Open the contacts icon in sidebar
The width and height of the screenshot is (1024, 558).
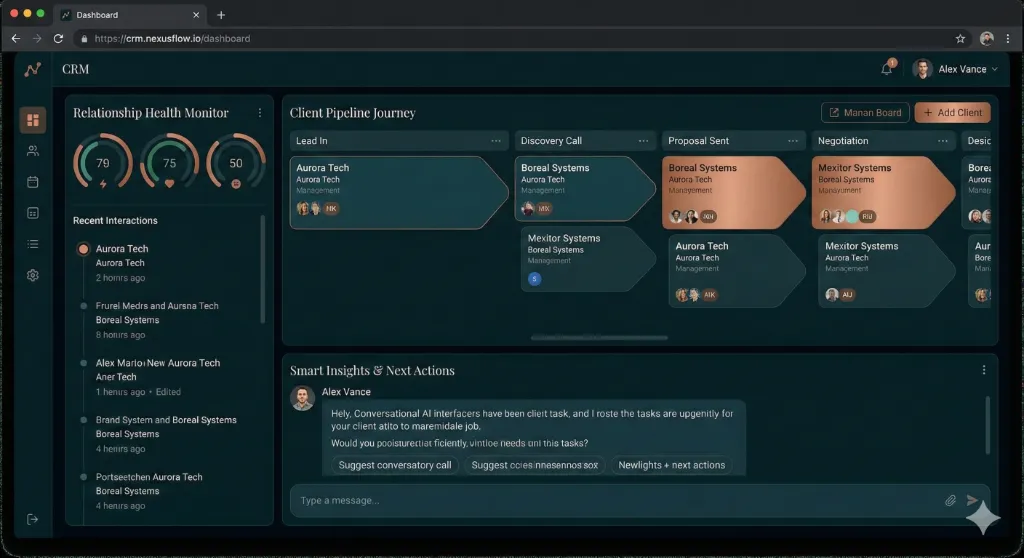[x=33, y=151]
